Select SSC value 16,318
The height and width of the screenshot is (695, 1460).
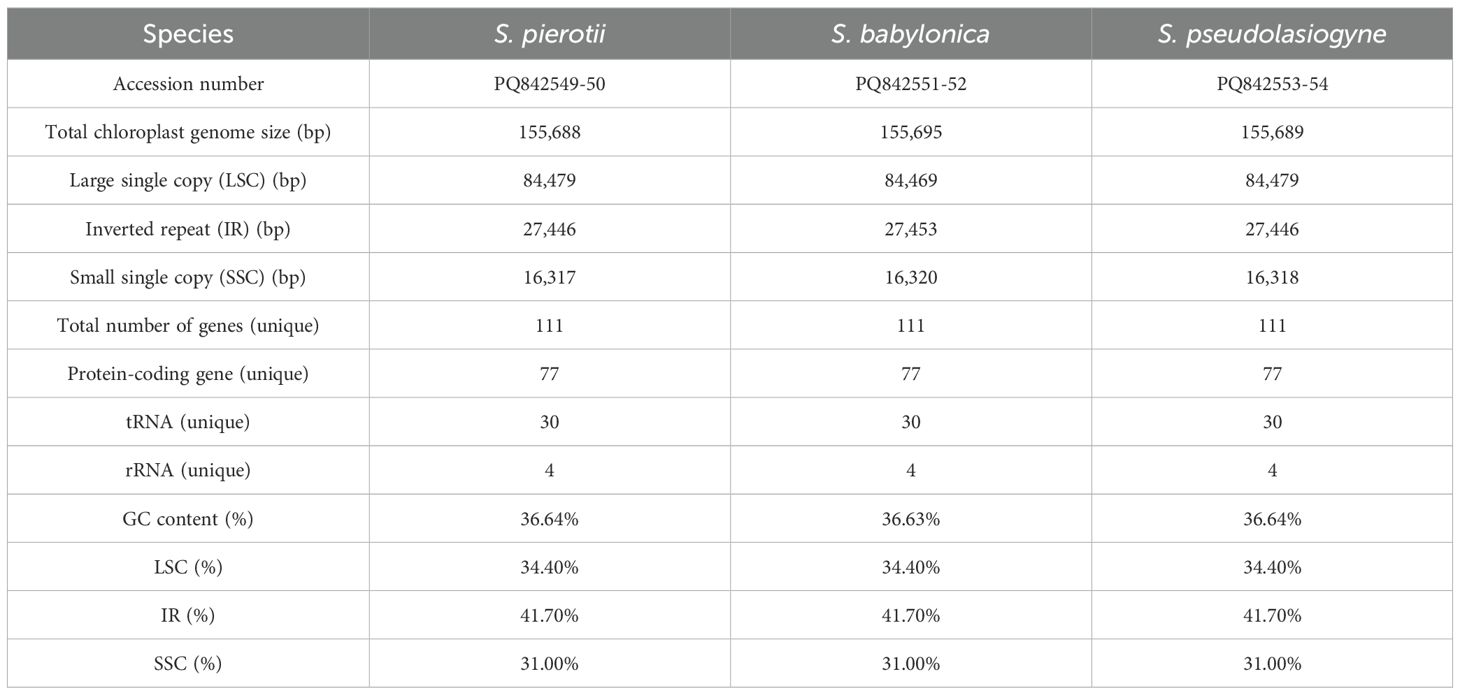(x=1272, y=277)
